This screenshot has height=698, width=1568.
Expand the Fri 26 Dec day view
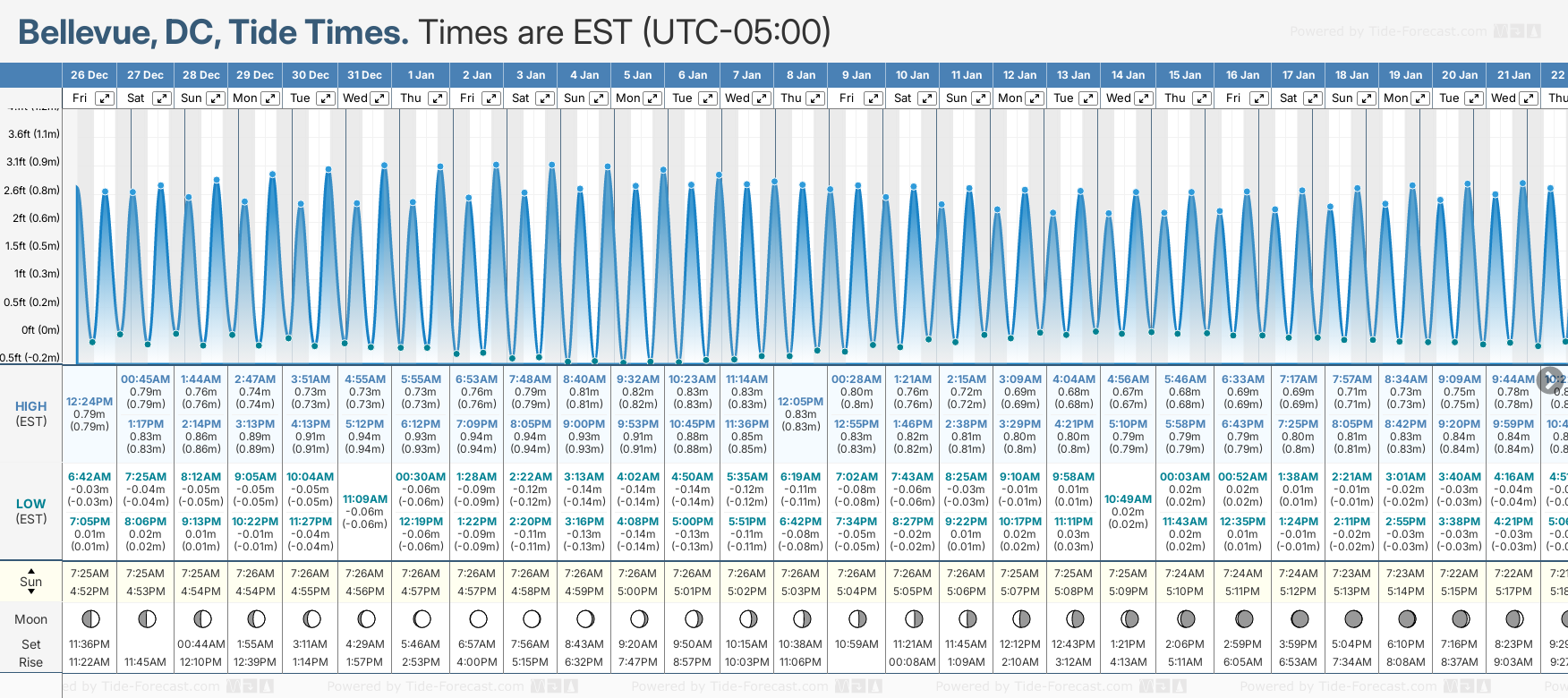coord(105,98)
